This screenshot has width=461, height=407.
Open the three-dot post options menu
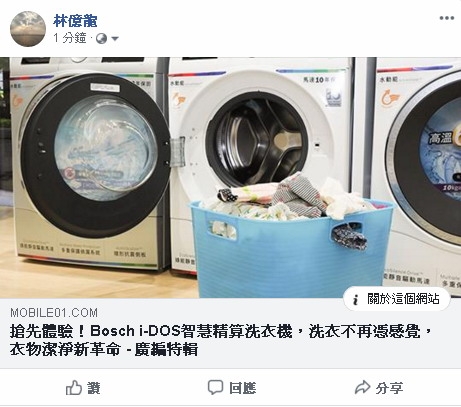[447, 18]
